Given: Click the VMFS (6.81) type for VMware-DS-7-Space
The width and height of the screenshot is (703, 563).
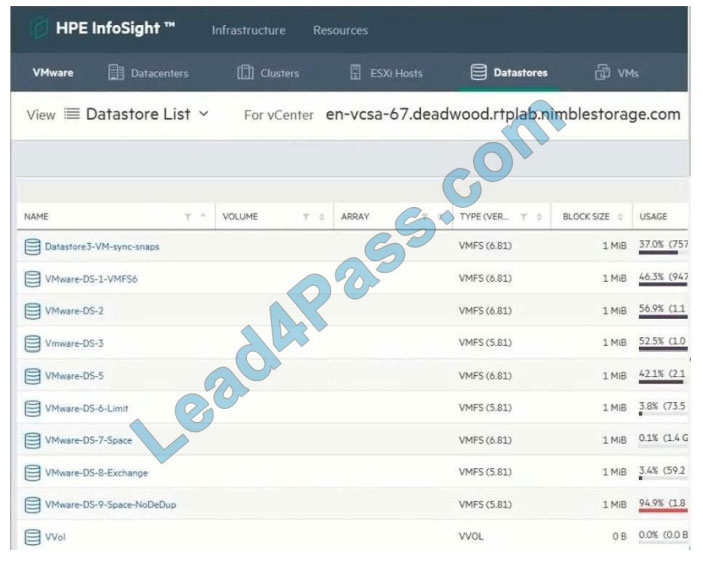Looking at the screenshot, I should point(485,440).
